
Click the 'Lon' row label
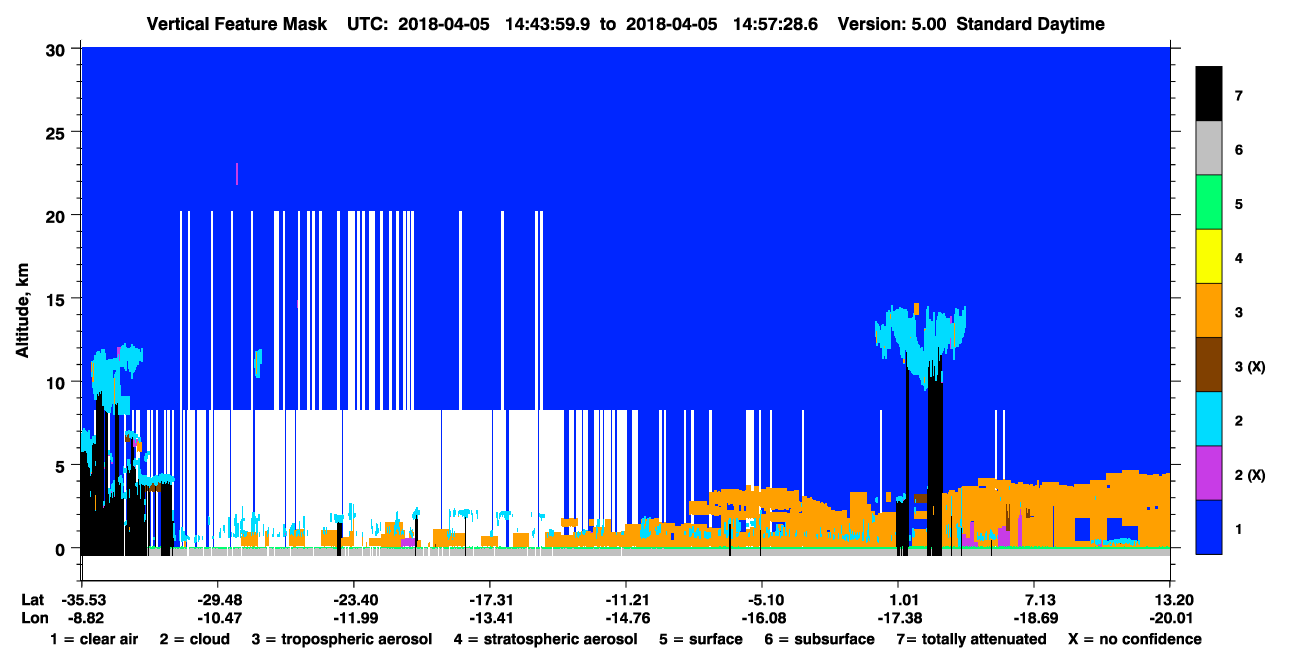tap(33, 617)
